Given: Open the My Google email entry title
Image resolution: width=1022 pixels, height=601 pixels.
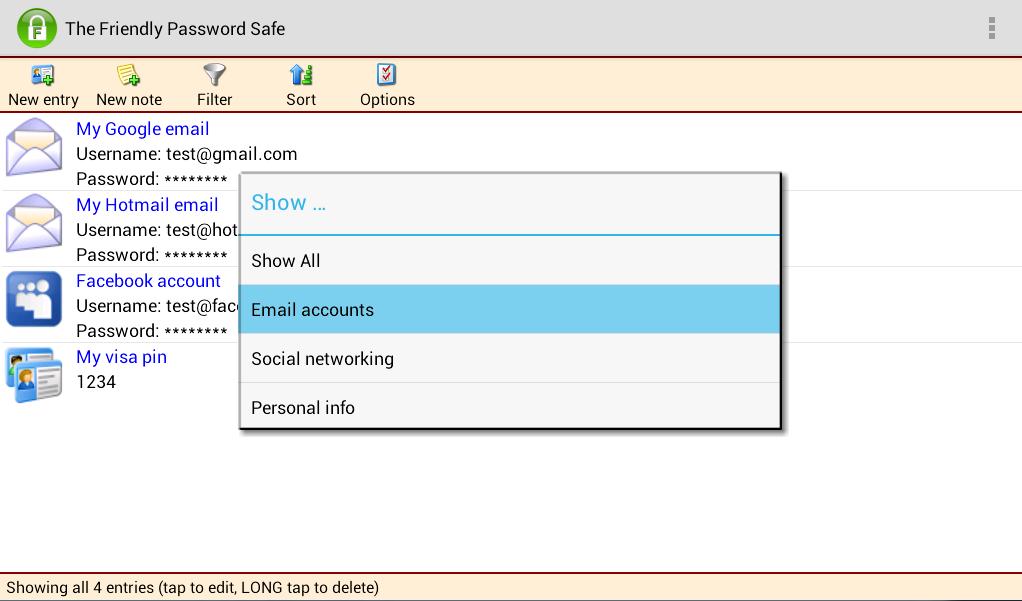Looking at the screenshot, I should pos(143,129).
